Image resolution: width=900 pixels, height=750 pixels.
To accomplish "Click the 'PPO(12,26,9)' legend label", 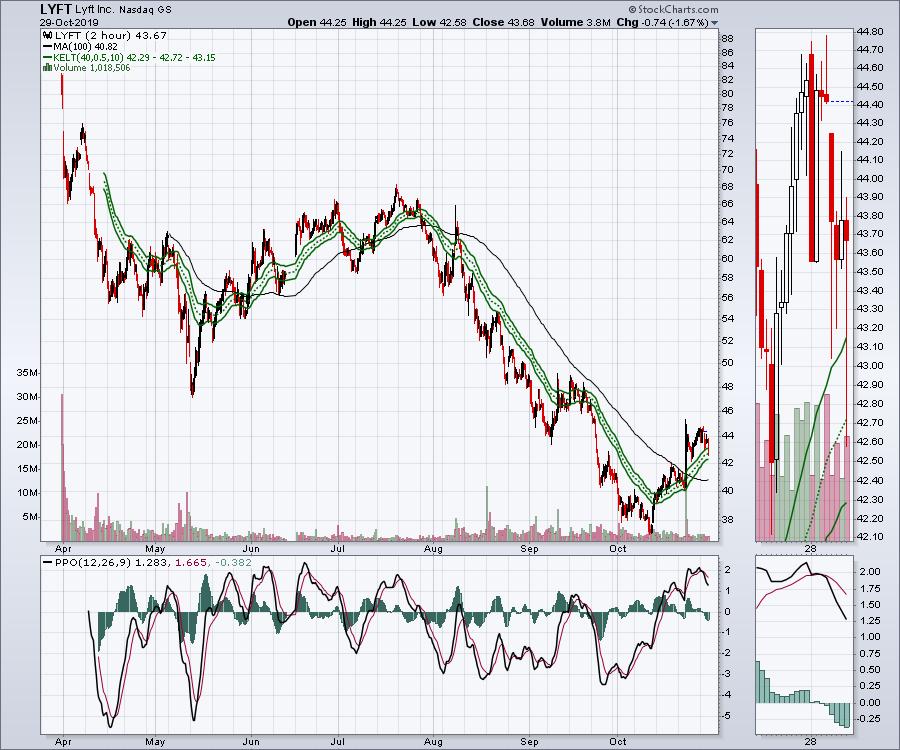I will [92, 562].
